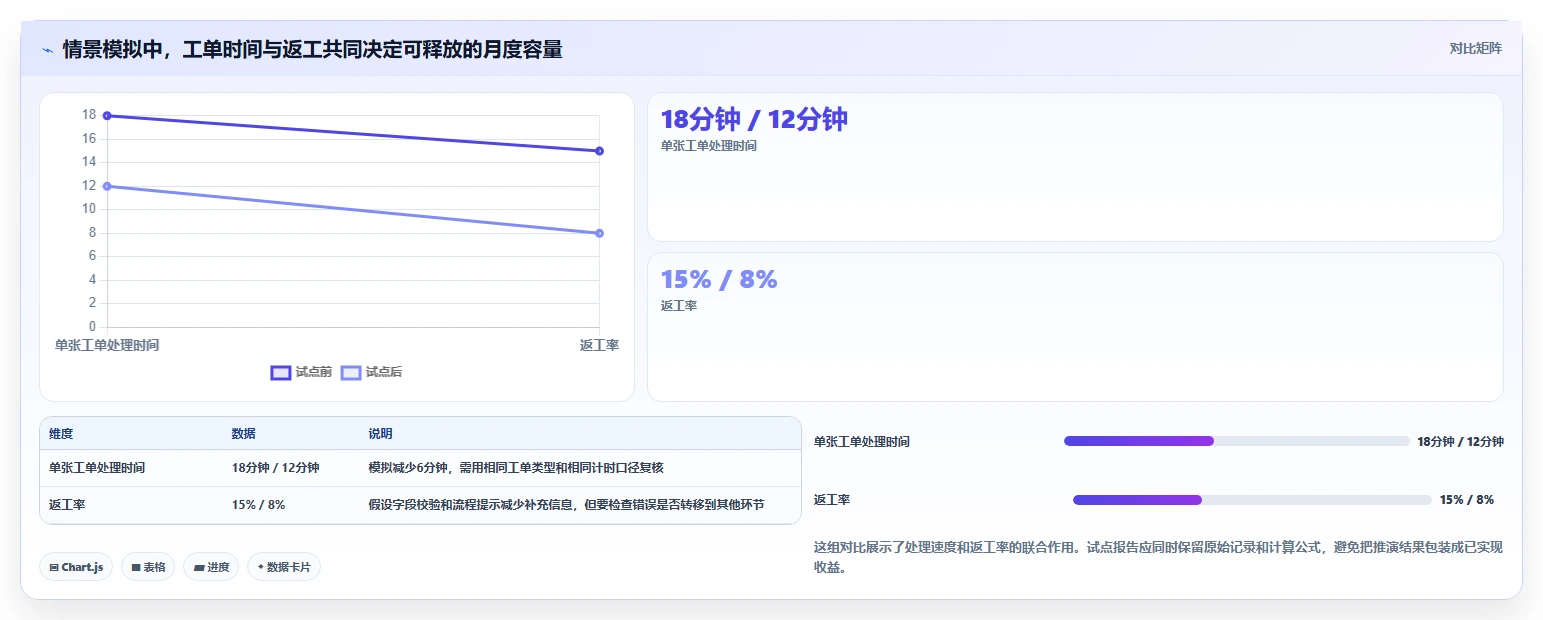1543x620 pixels.
Task: Select the Chart.js chip
Action: 76,567
